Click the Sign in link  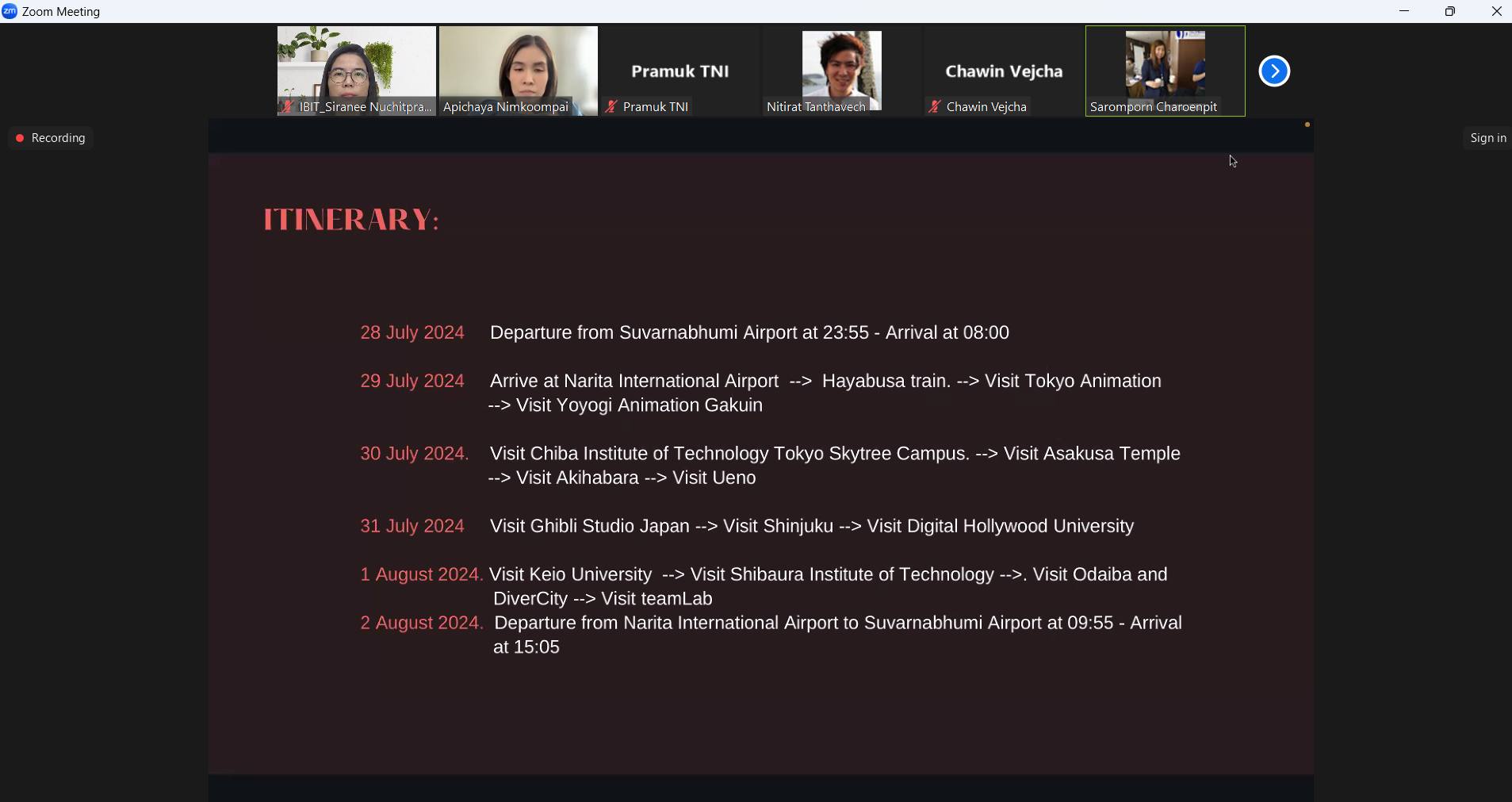[1487, 139]
